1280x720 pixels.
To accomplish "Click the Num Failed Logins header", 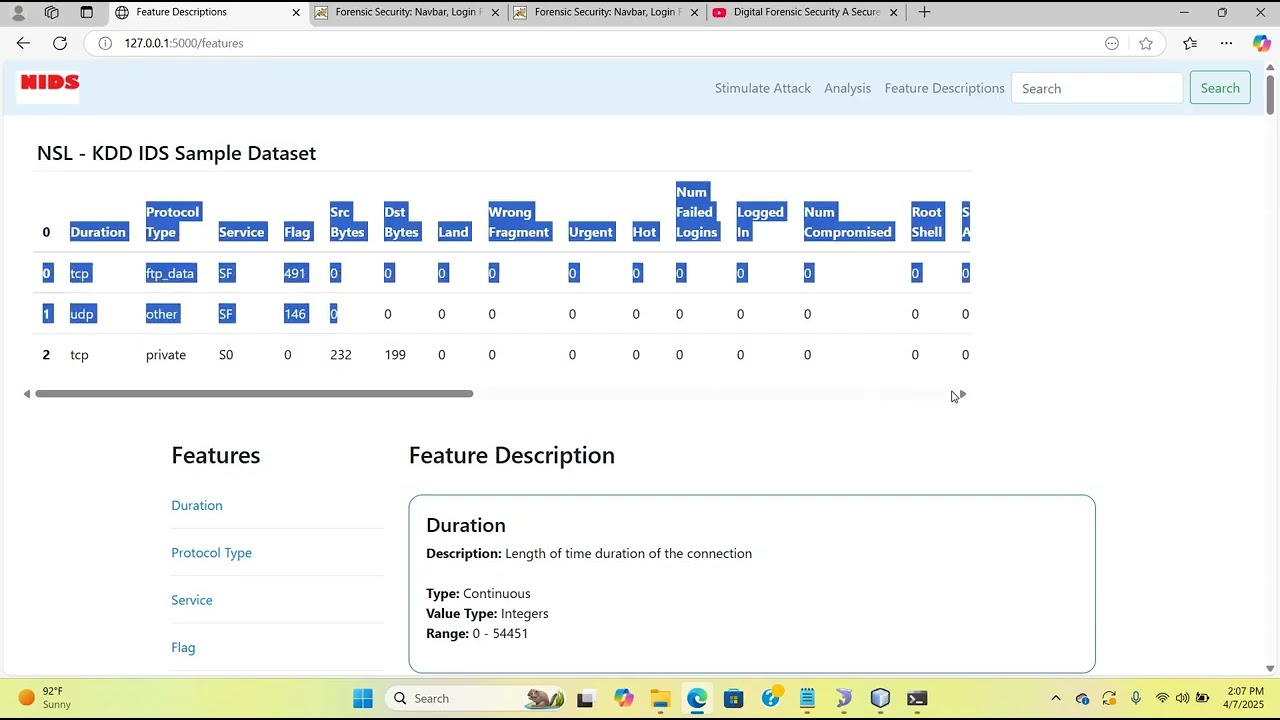I will click(x=696, y=212).
